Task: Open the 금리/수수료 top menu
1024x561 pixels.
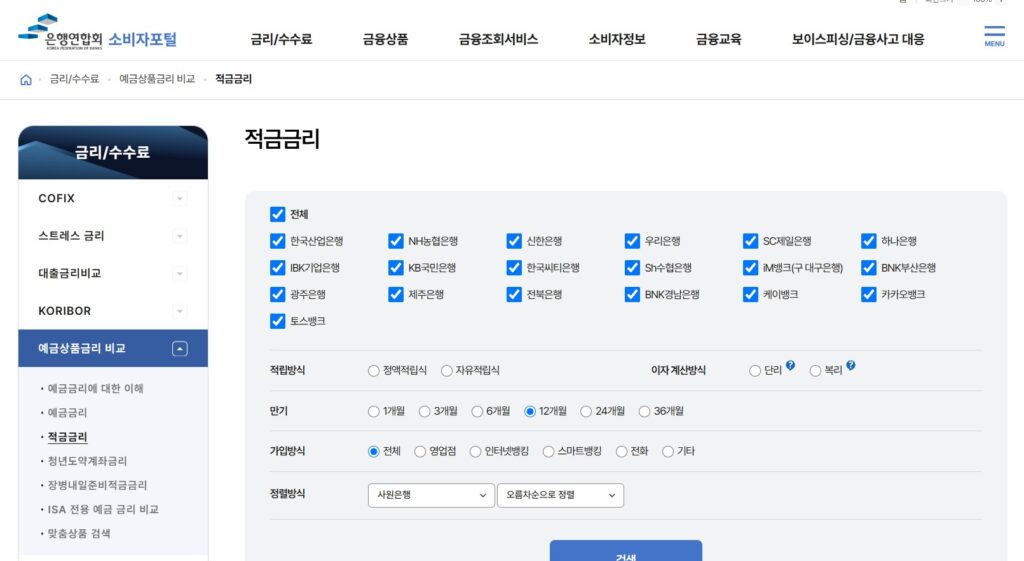Action: (x=281, y=39)
